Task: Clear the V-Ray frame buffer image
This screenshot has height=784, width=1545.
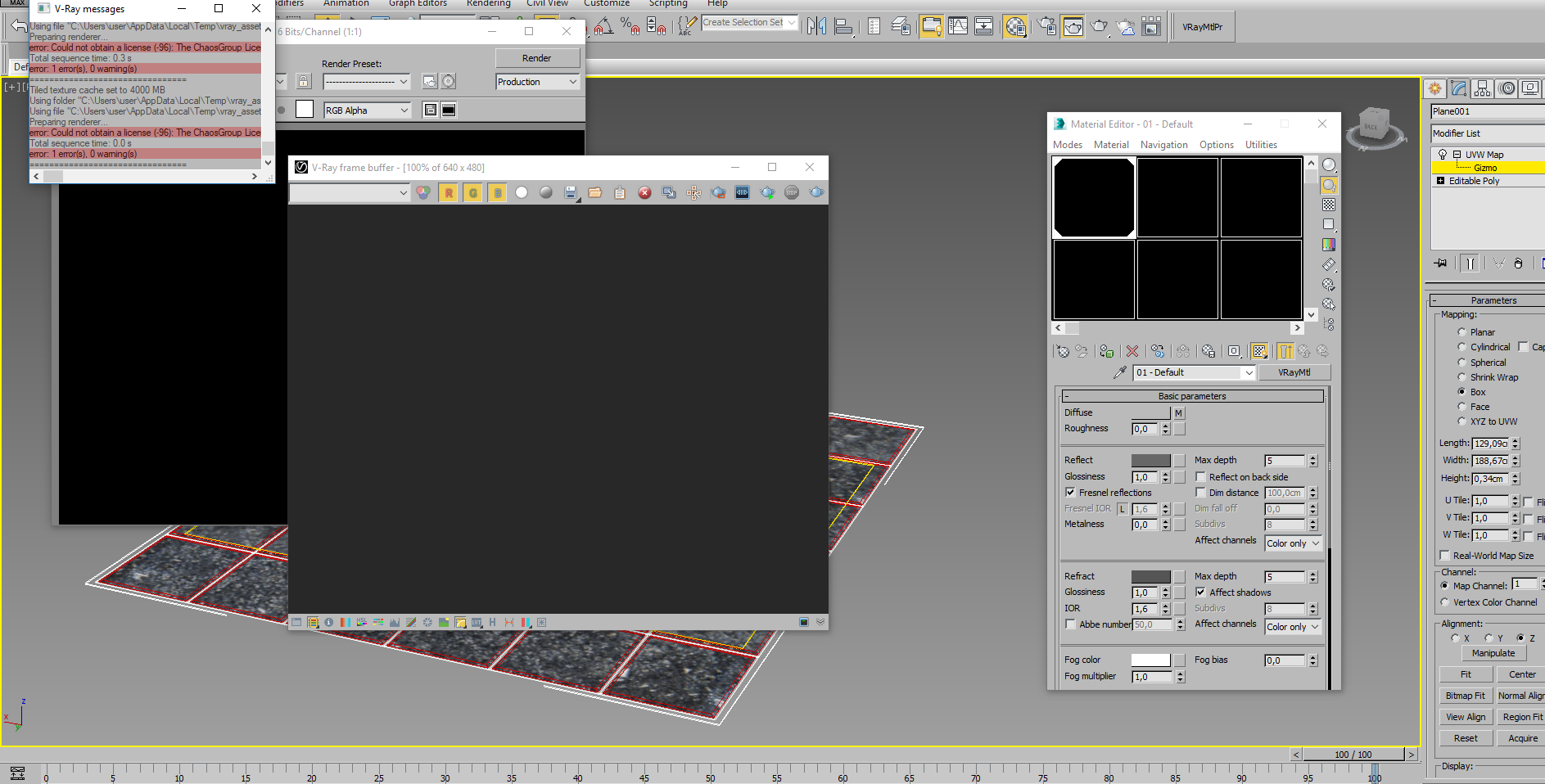Action: coord(644,193)
